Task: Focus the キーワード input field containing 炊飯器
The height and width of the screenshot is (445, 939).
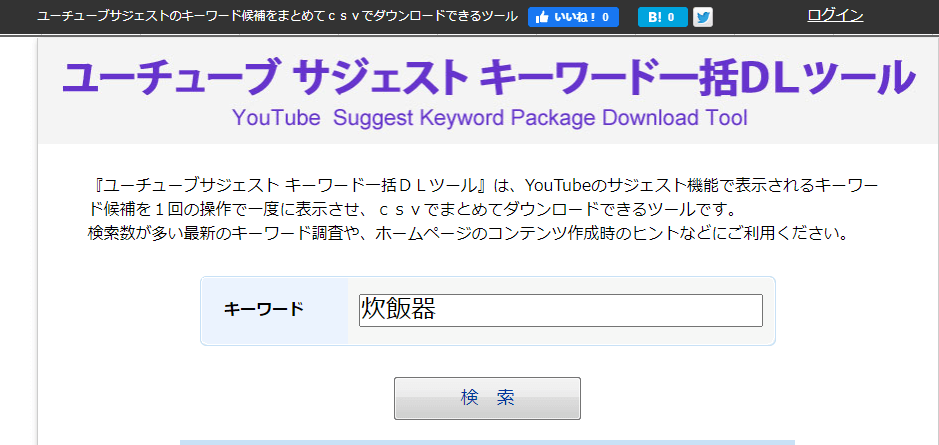Action: pyautogui.click(x=561, y=310)
